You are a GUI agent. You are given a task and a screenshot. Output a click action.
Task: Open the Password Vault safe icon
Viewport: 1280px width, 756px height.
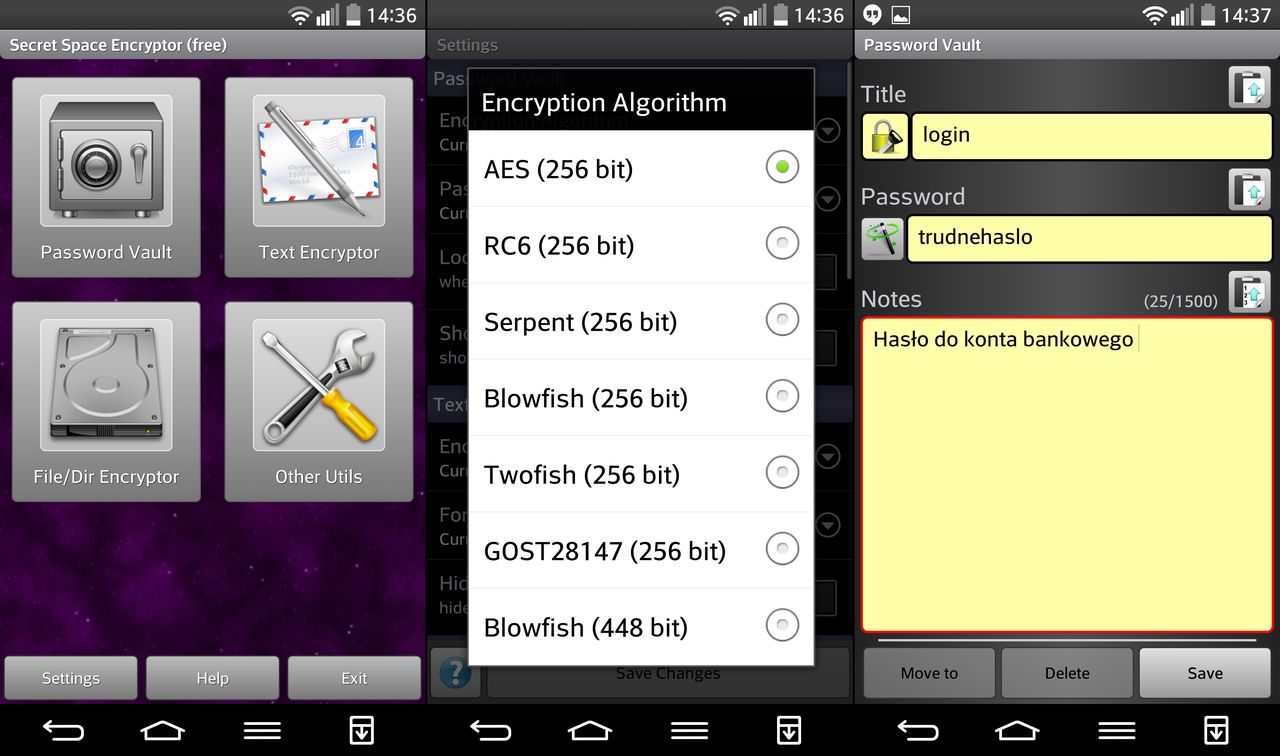106,160
